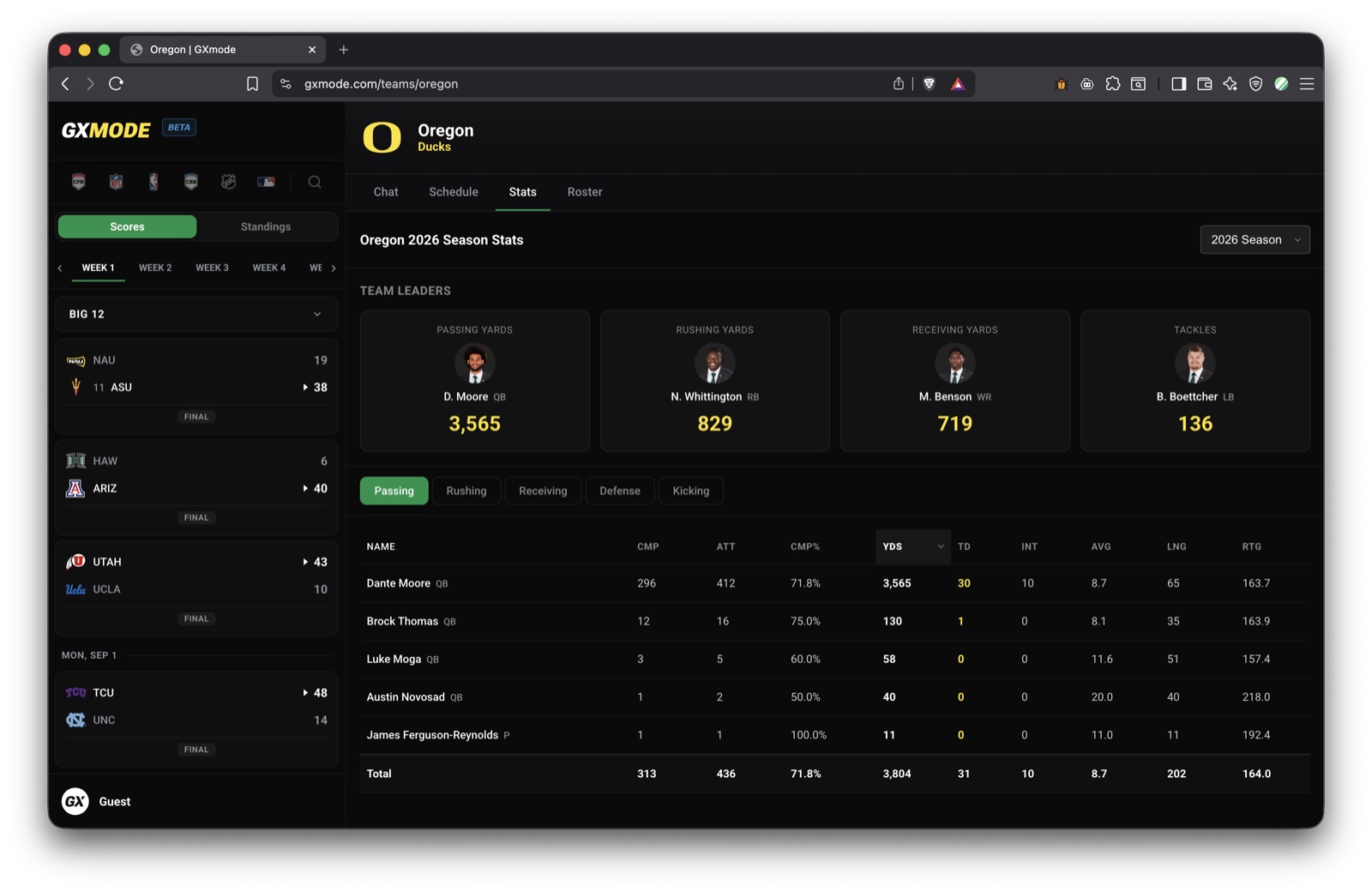
Task: Select WEEK 2 tab
Action: 155,268
